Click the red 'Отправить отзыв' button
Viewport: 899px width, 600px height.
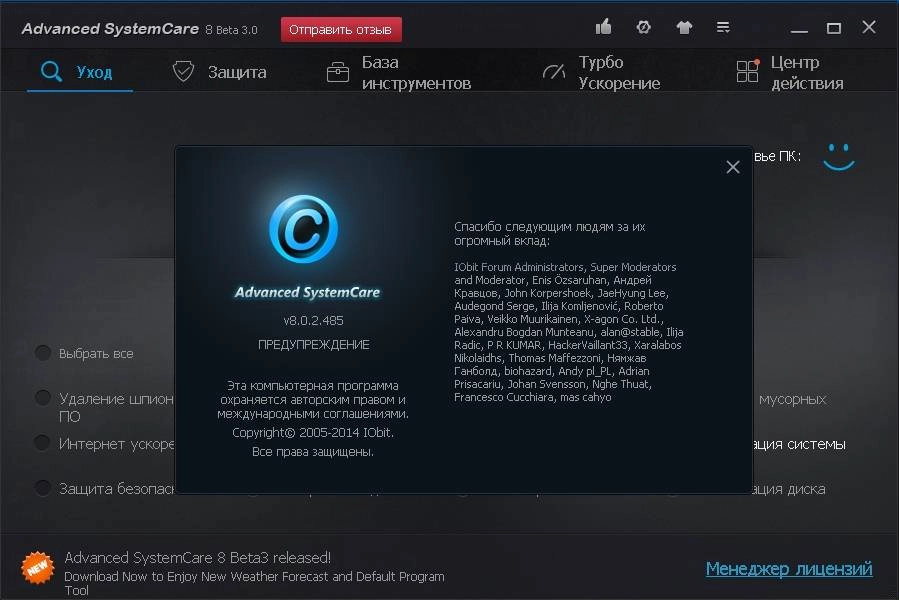point(341,29)
